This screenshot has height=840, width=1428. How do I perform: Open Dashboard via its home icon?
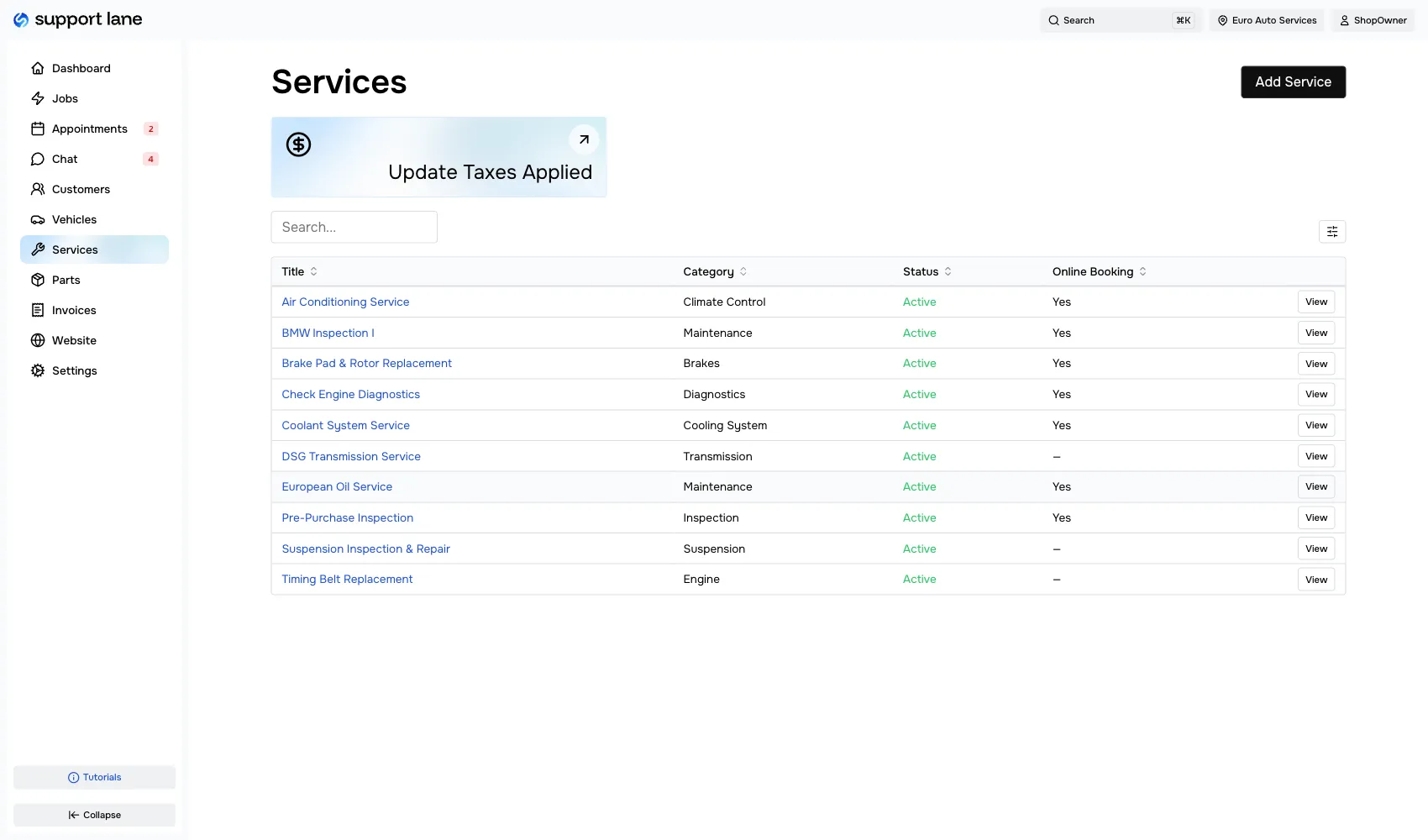[x=38, y=68]
